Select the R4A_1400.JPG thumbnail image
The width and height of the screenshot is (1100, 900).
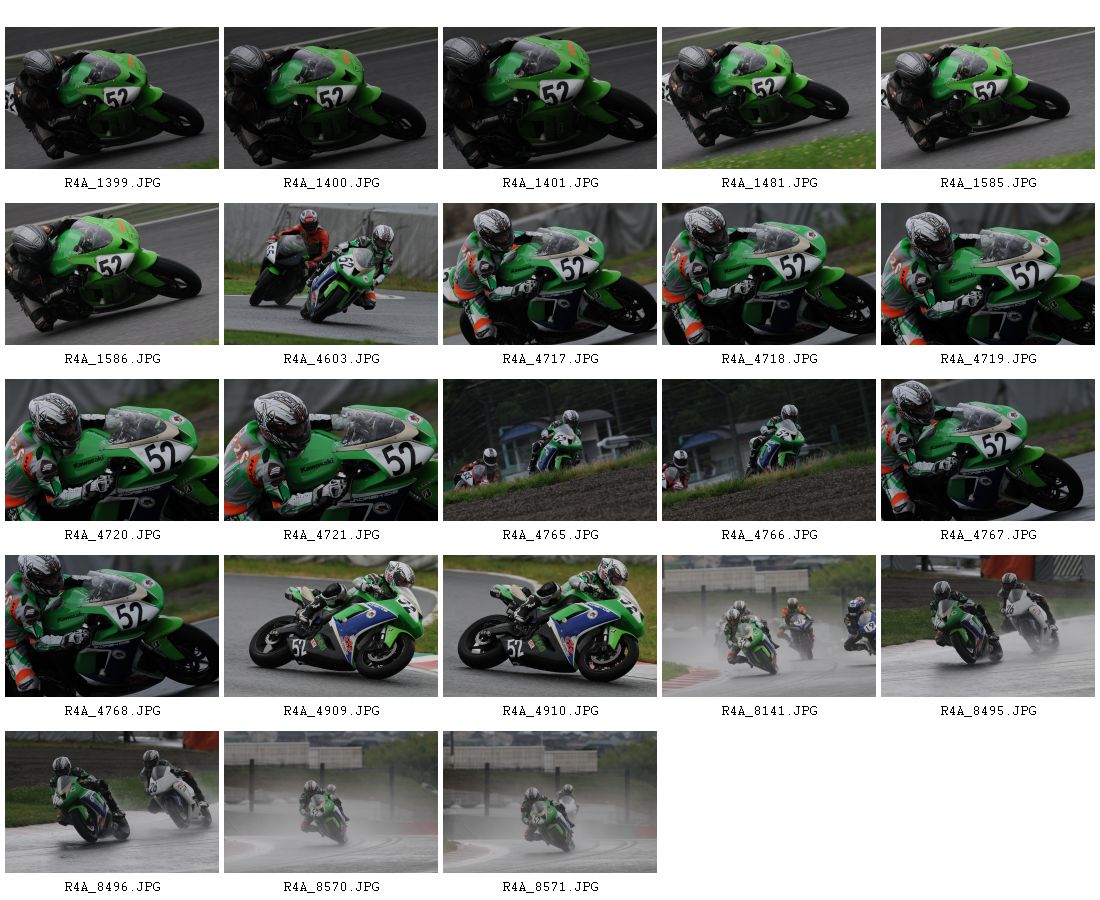click(x=330, y=98)
